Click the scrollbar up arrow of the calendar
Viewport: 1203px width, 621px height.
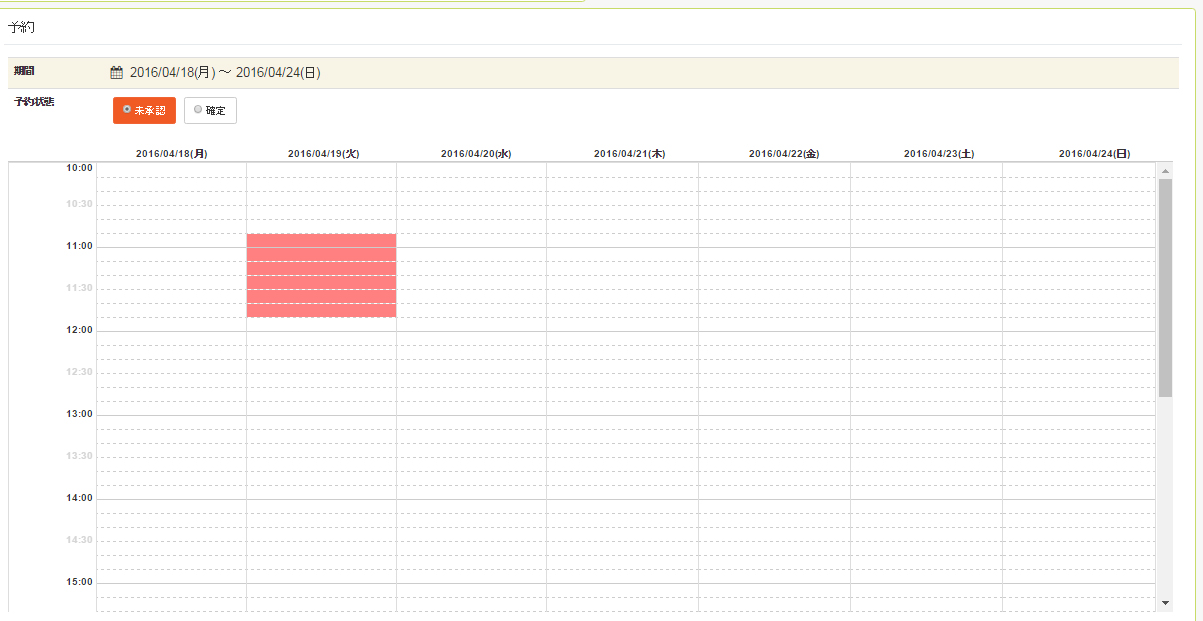1165,171
